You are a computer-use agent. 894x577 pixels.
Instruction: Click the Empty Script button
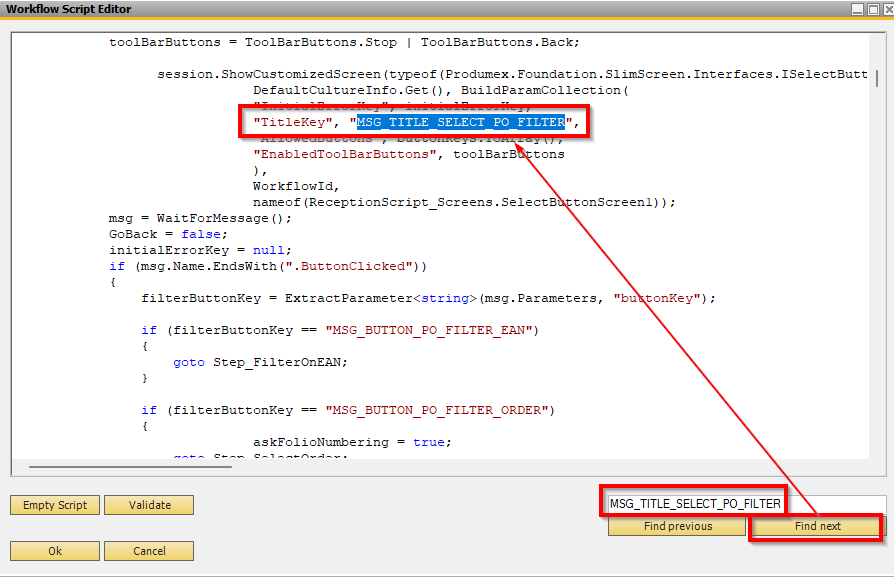55,505
